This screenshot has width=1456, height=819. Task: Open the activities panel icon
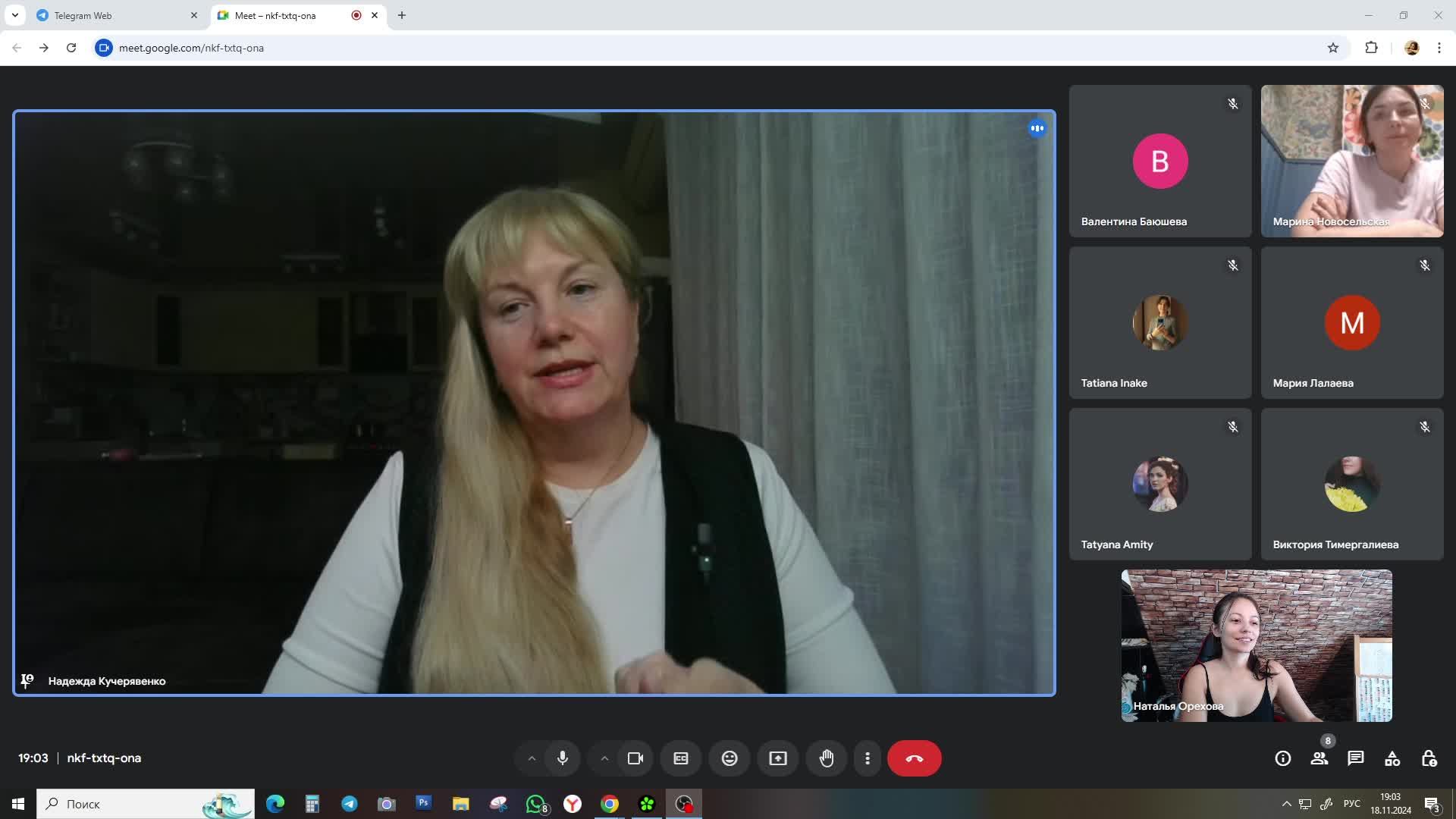tap(1392, 758)
